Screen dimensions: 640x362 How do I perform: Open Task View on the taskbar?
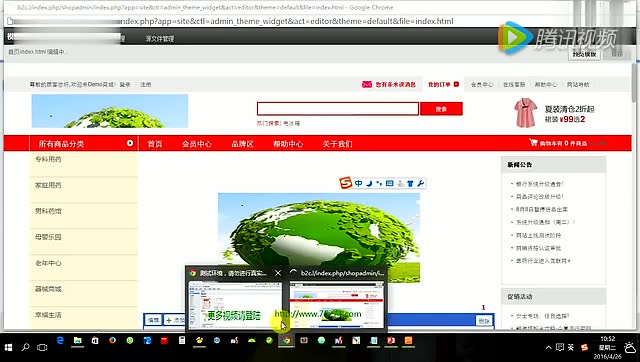42,347
